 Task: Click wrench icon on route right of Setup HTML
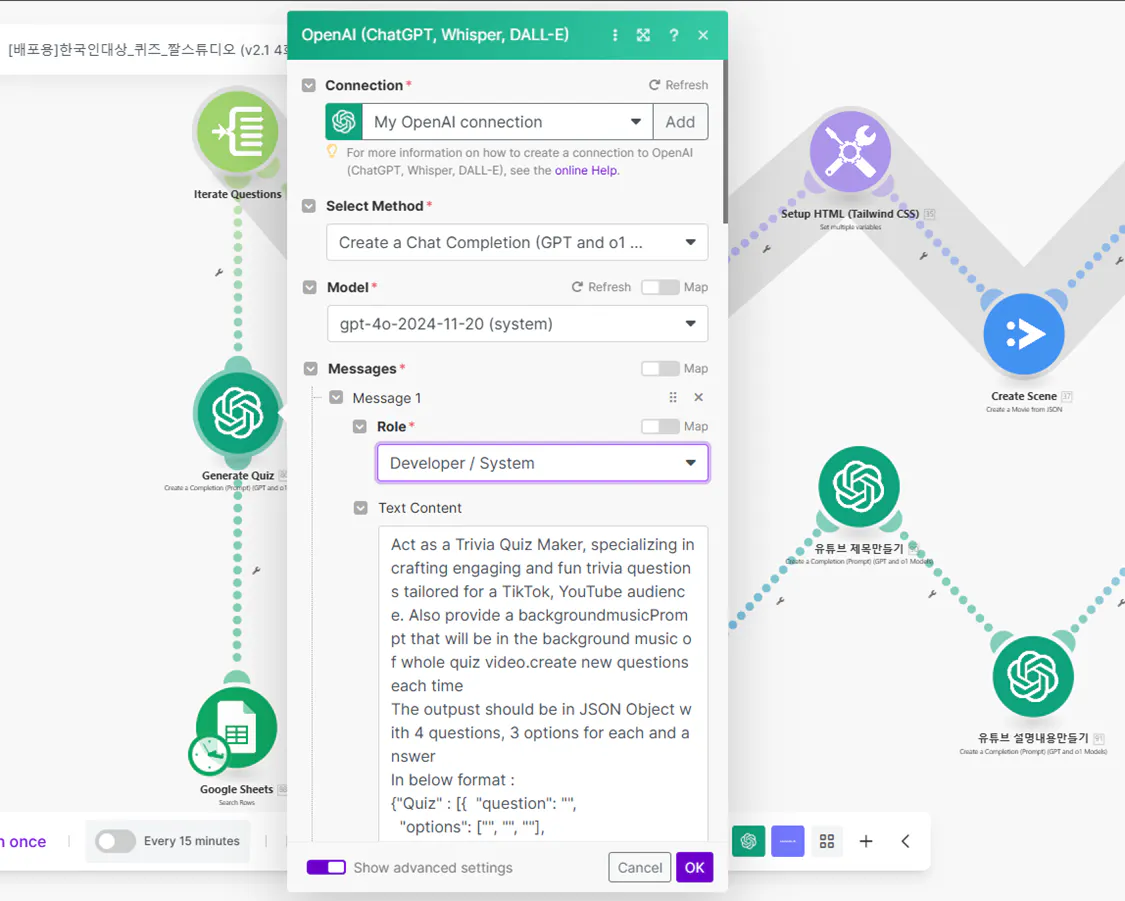pyautogui.click(x=923, y=256)
